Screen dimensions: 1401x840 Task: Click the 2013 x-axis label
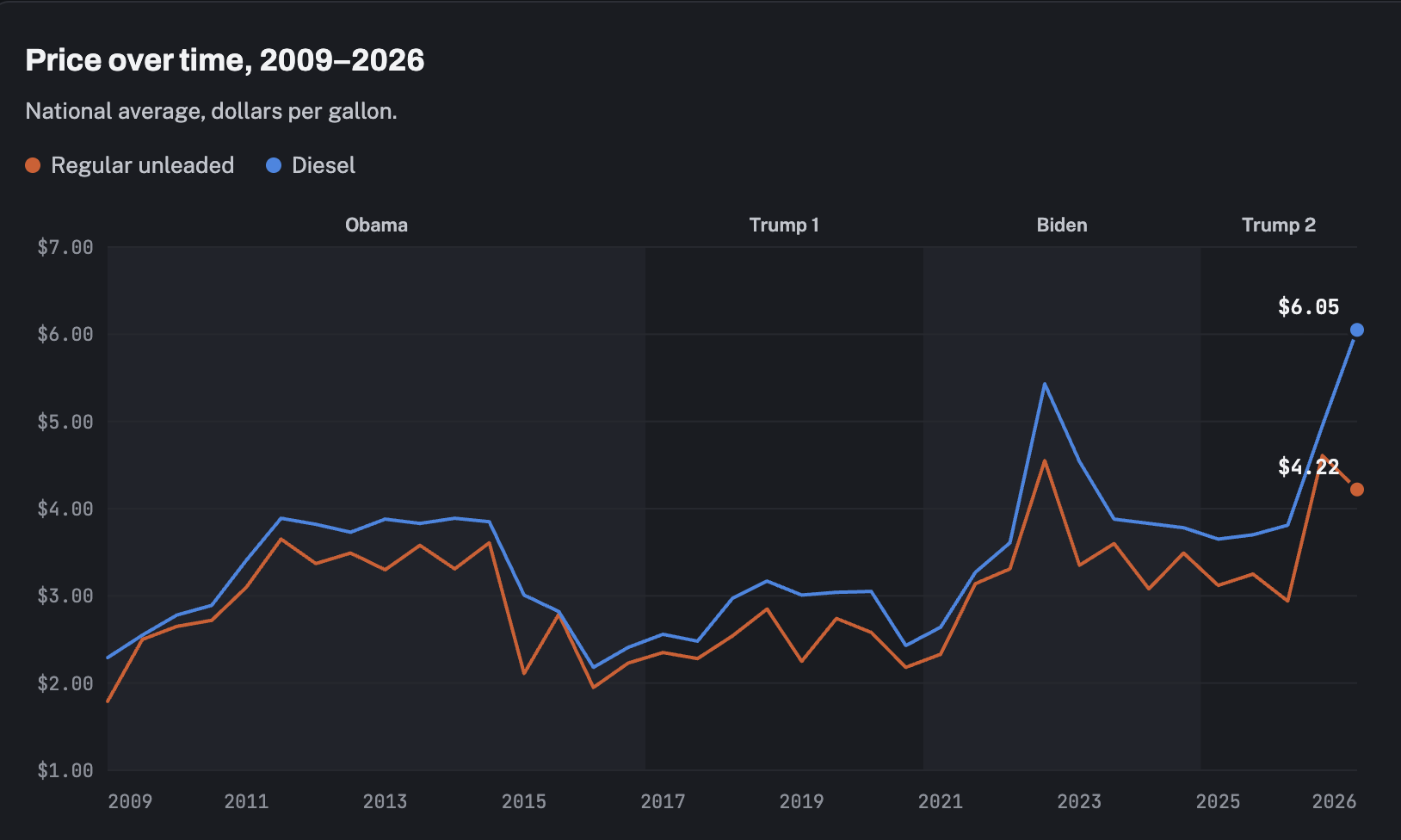point(385,801)
